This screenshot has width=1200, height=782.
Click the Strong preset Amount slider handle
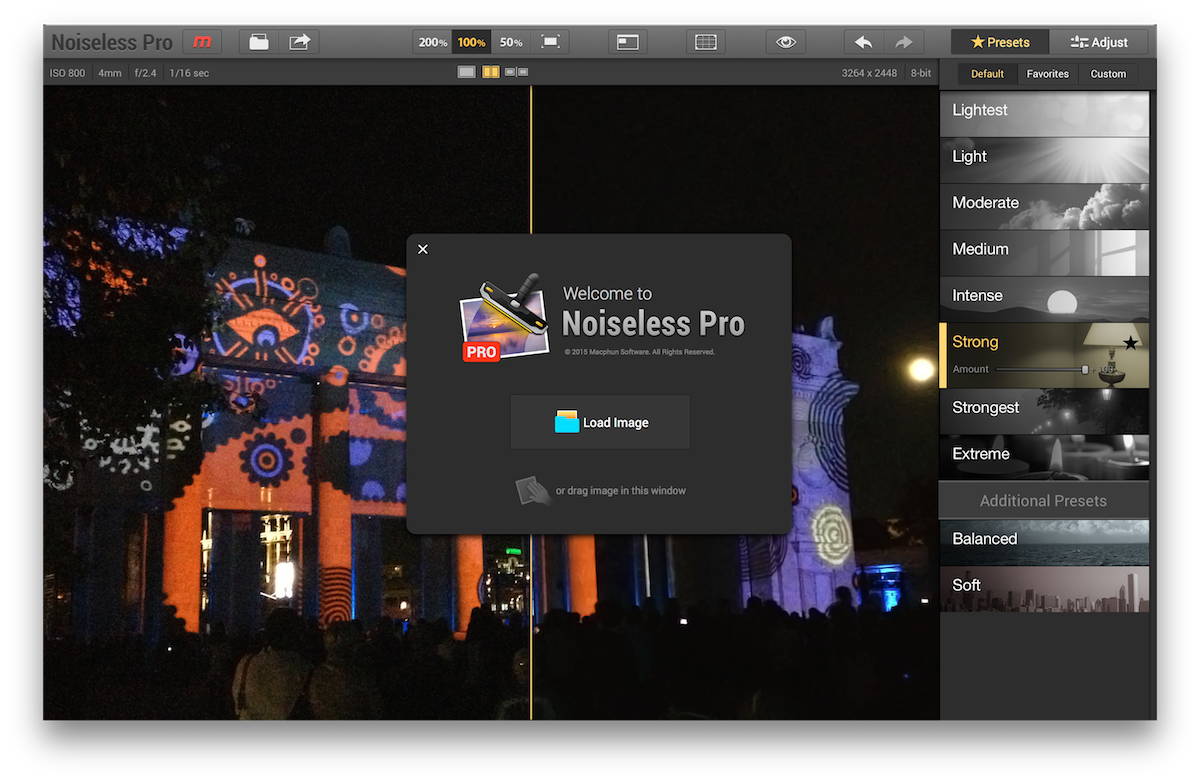pos(1085,370)
